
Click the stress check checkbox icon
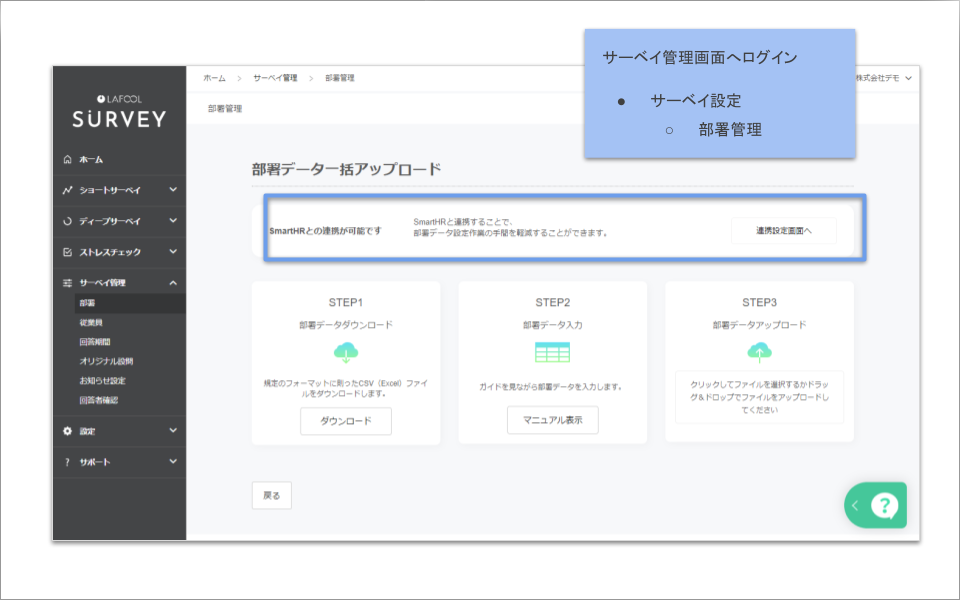point(67,252)
